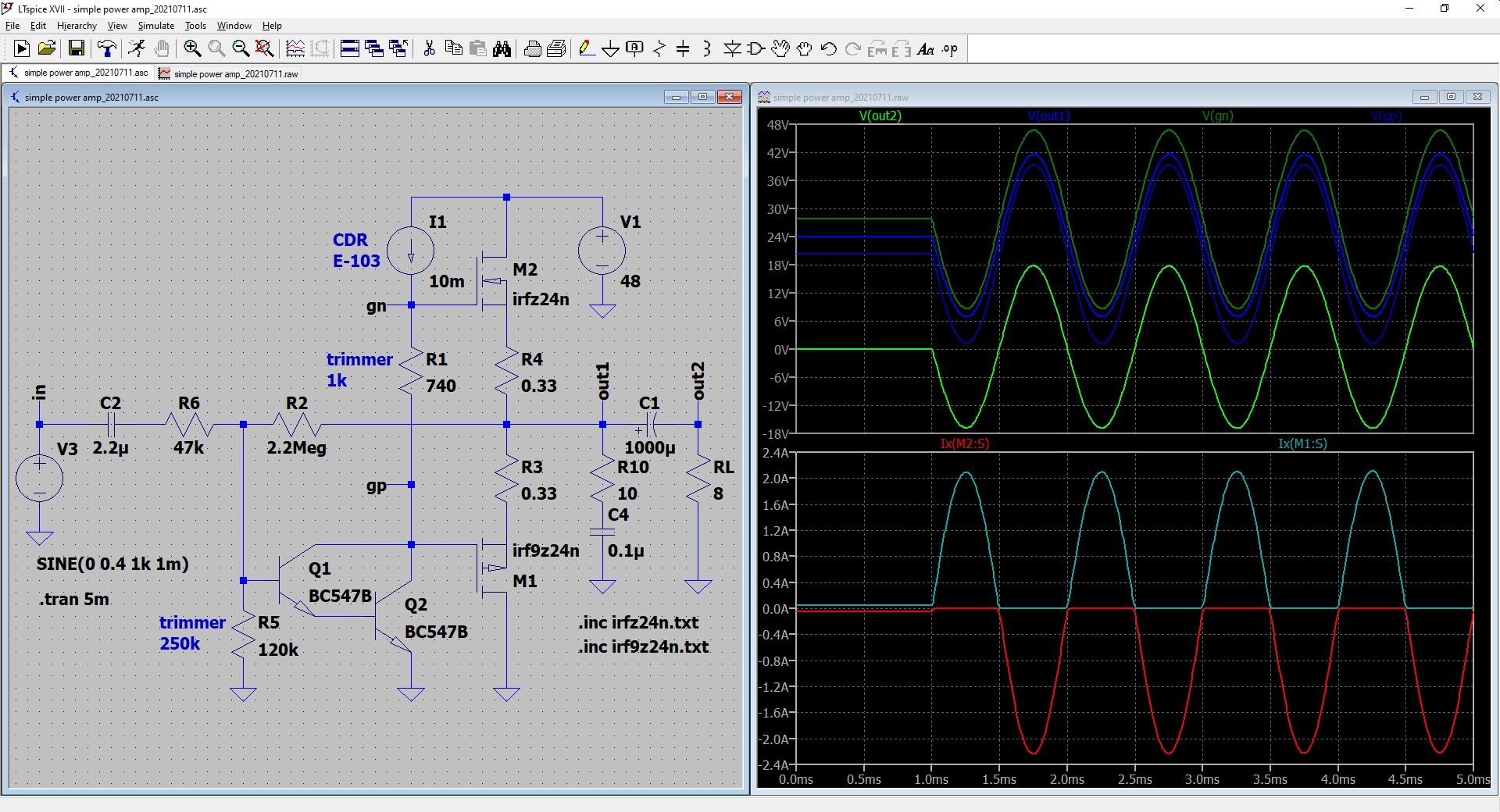Select the Ix(M2:S) trace label
The height and width of the screenshot is (812, 1500).
pos(965,443)
